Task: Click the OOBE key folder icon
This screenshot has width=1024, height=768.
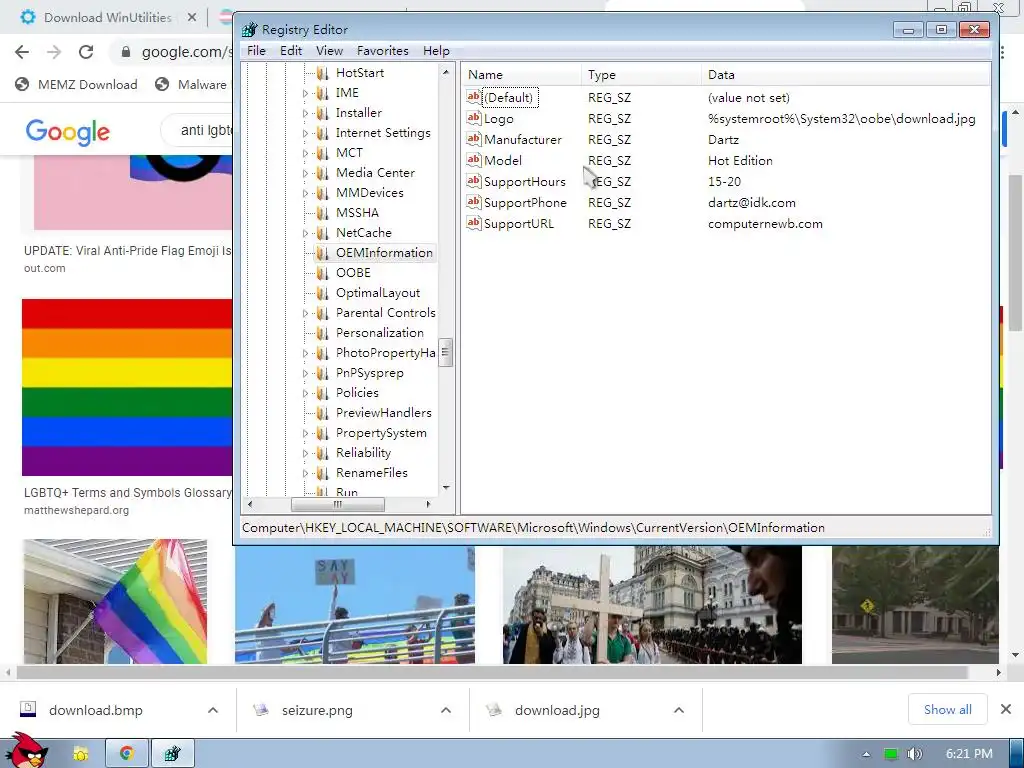Action: 323,272
